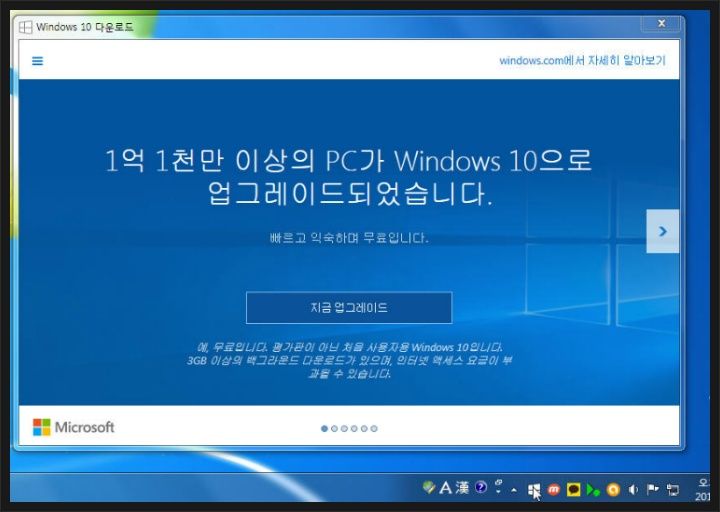Open the Action Center flag icon

tap(652, 489)
